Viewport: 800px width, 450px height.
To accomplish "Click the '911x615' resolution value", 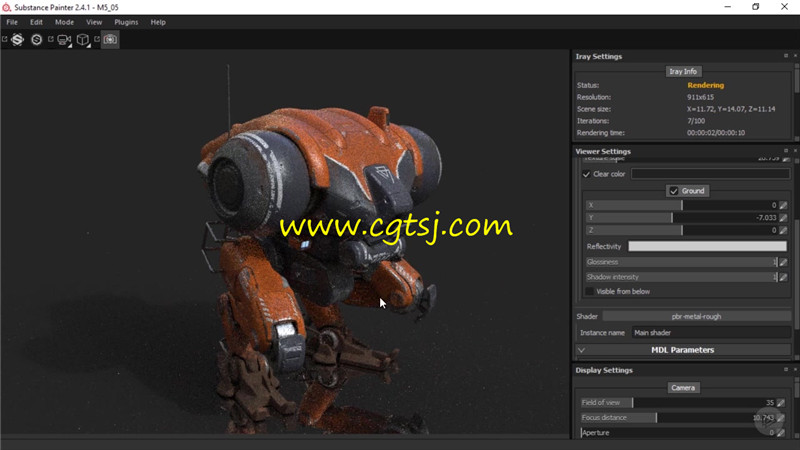I will click(700, 97).
